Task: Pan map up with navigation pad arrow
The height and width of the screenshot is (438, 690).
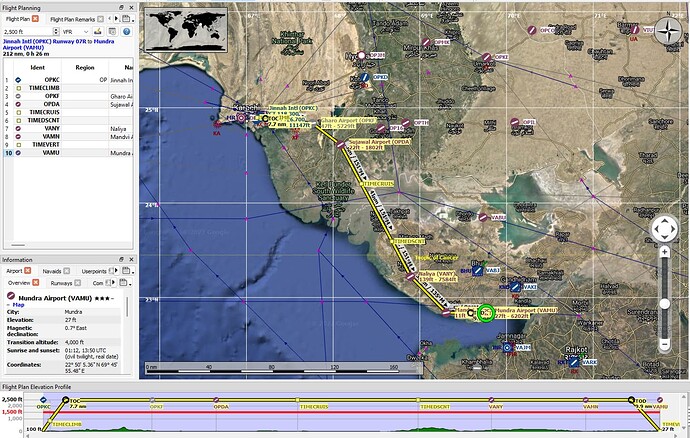Action: tap(664, 220)
